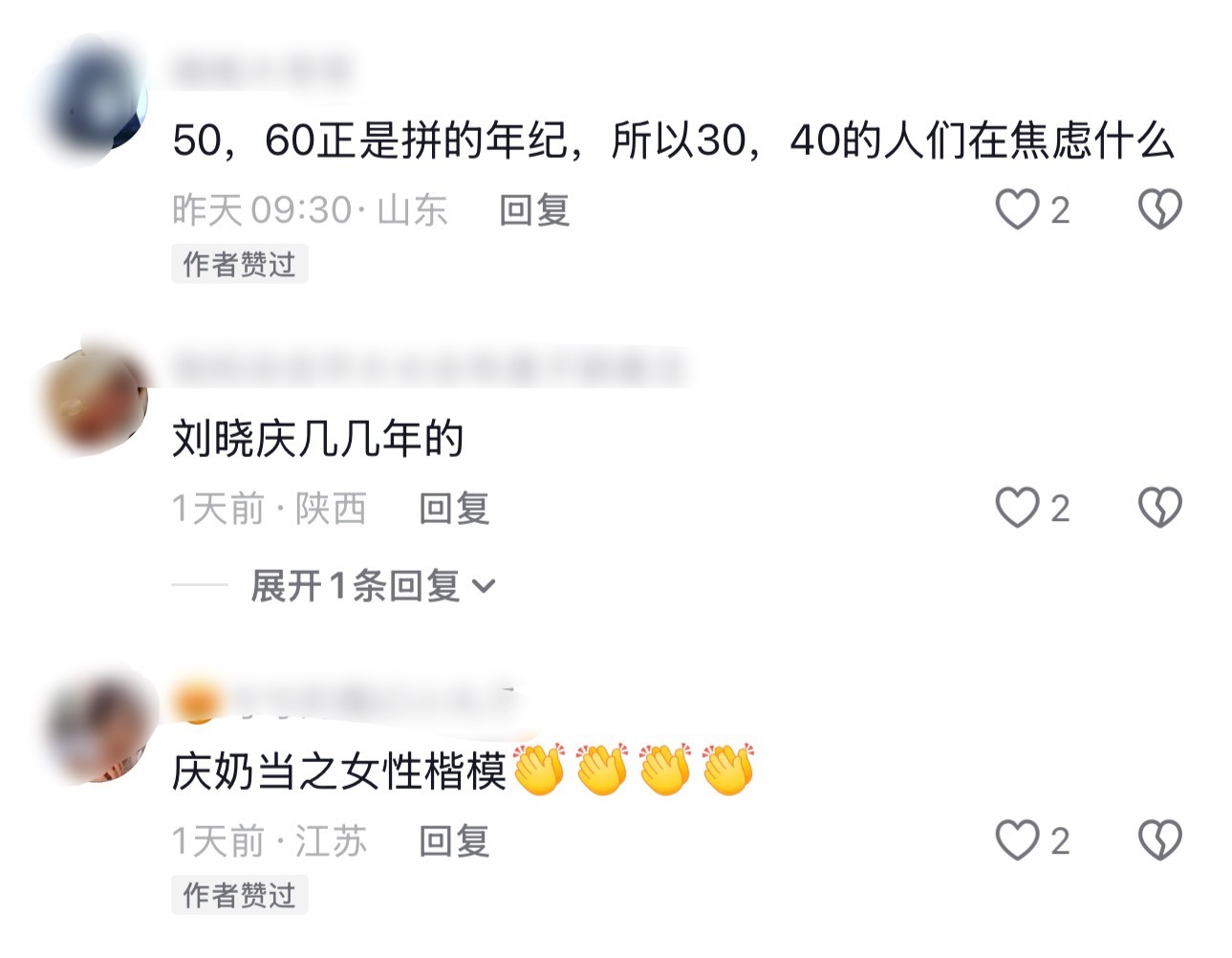The height and width of the screenshot is (958, 1232).
Task: Dislike the 刘晓庆几几年的 comment
Action: point(1159,508)
